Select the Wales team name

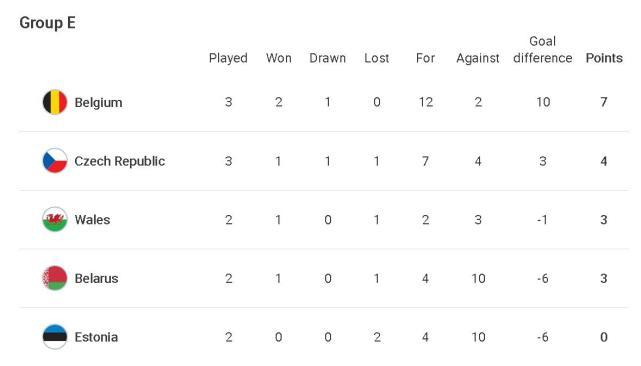pyautogui.click(x=92, y=220)
